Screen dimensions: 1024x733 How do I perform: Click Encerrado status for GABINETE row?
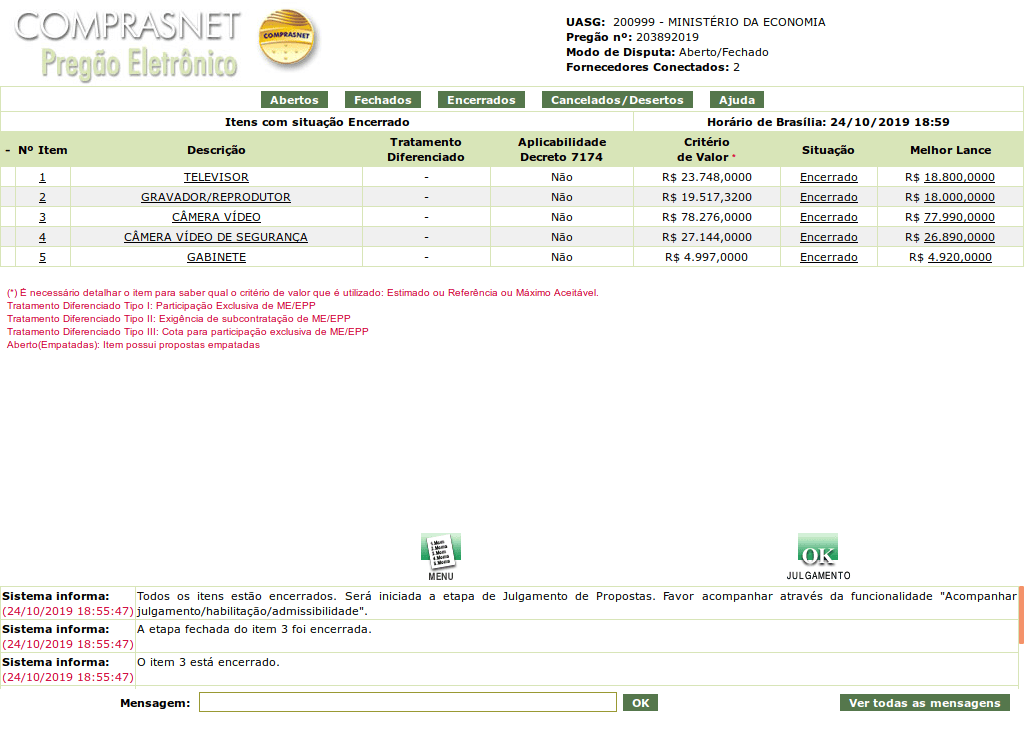(829, 257)
